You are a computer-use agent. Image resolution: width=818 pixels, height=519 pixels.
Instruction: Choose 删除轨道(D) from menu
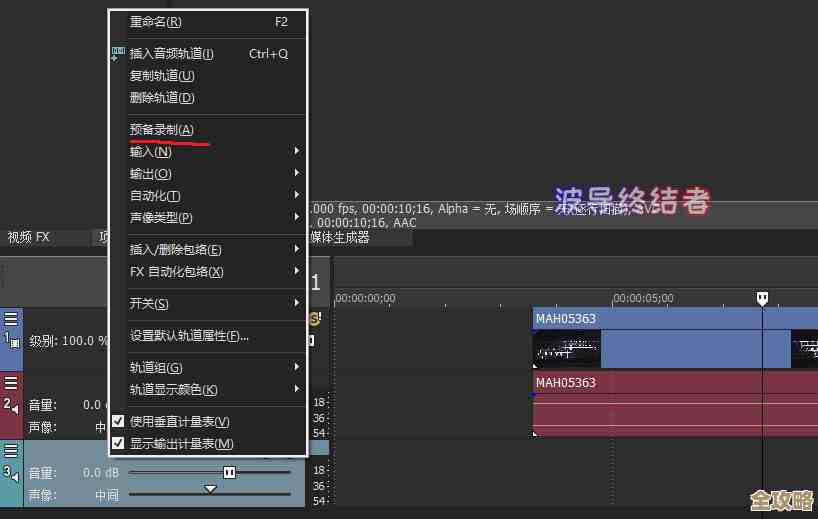point(208,98)
